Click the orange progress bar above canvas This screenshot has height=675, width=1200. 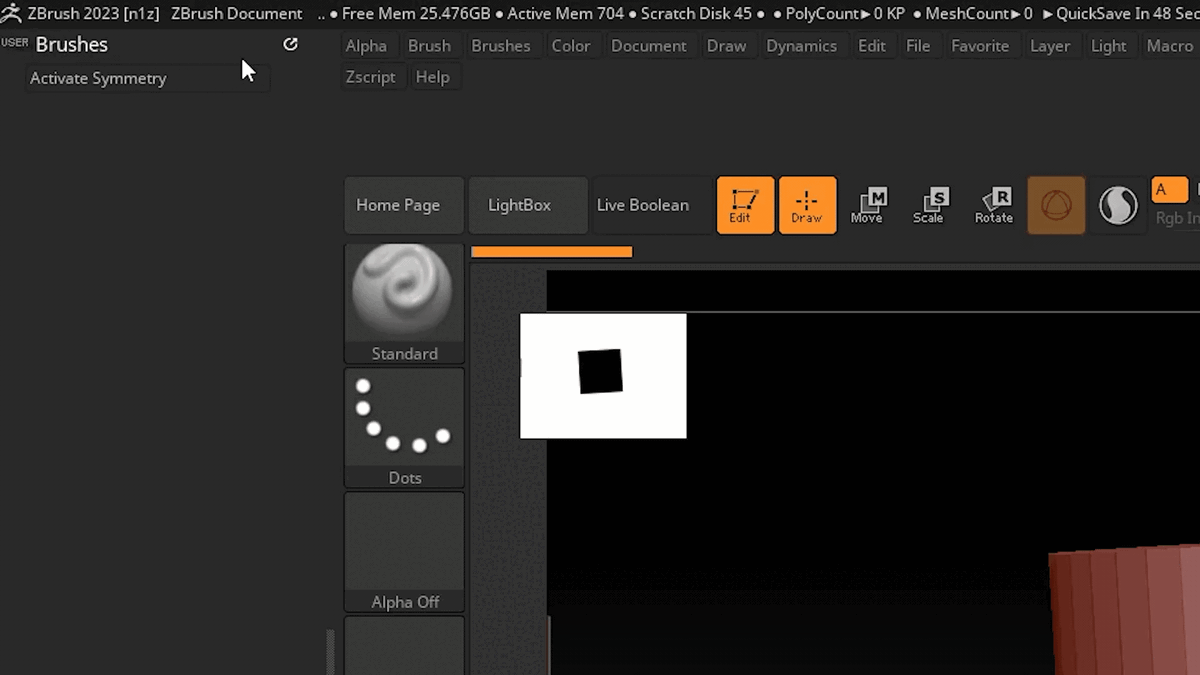552,252
